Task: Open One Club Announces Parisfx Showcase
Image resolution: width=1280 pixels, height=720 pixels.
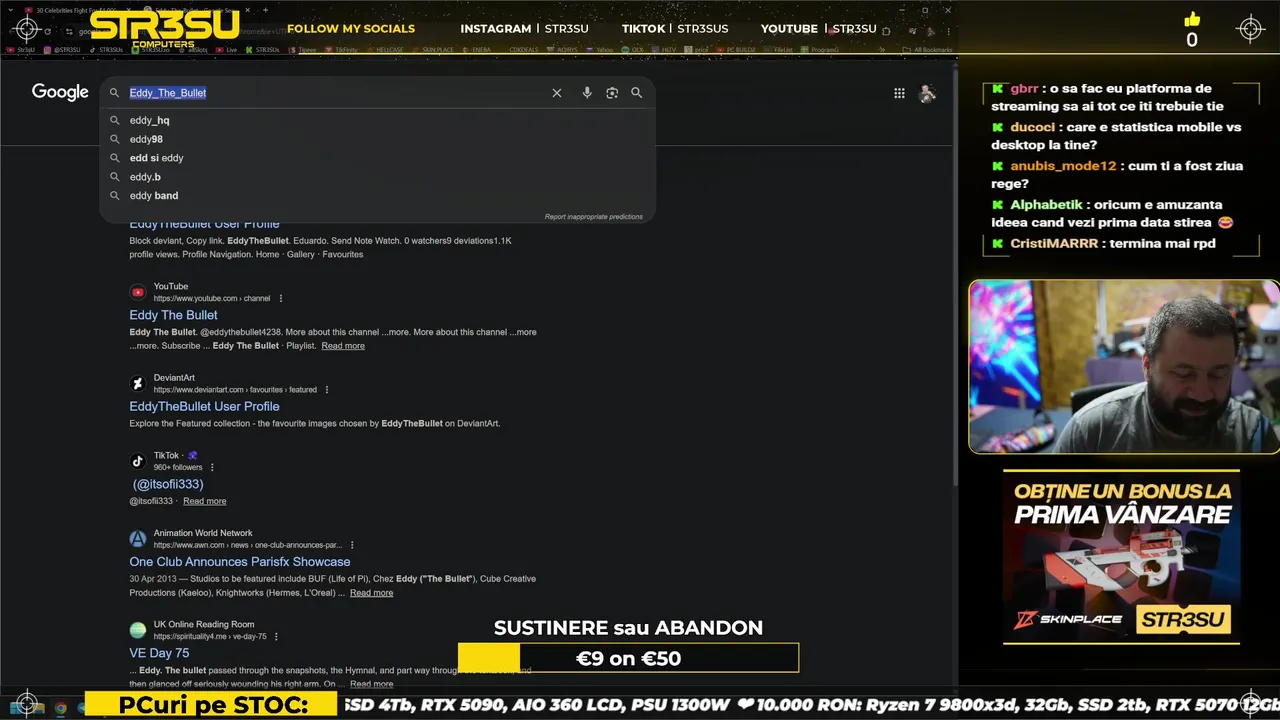Action: pyautogui.click(x=240, y=562)
